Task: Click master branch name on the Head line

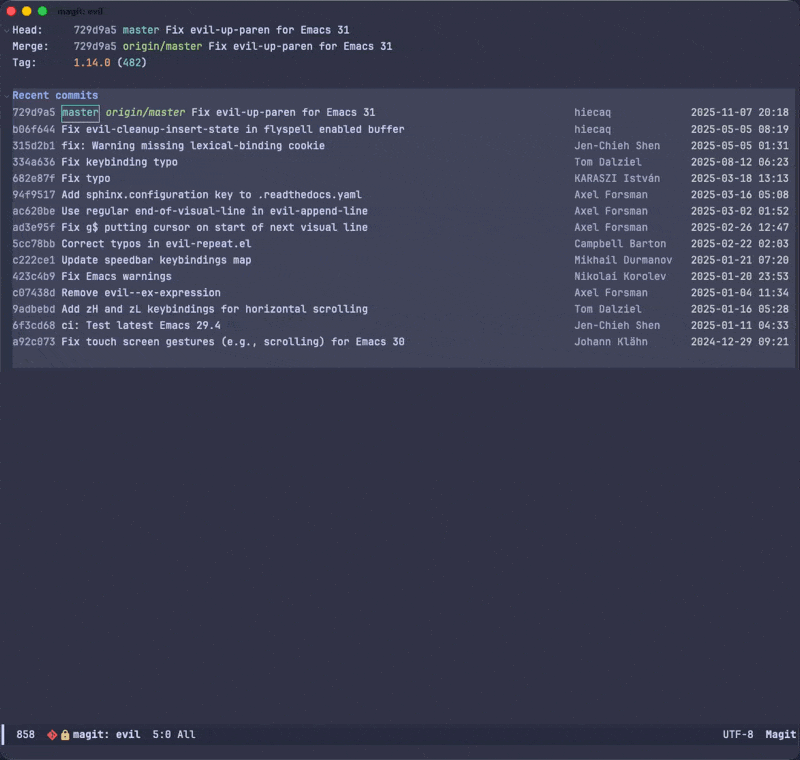Action: [141, 30]
